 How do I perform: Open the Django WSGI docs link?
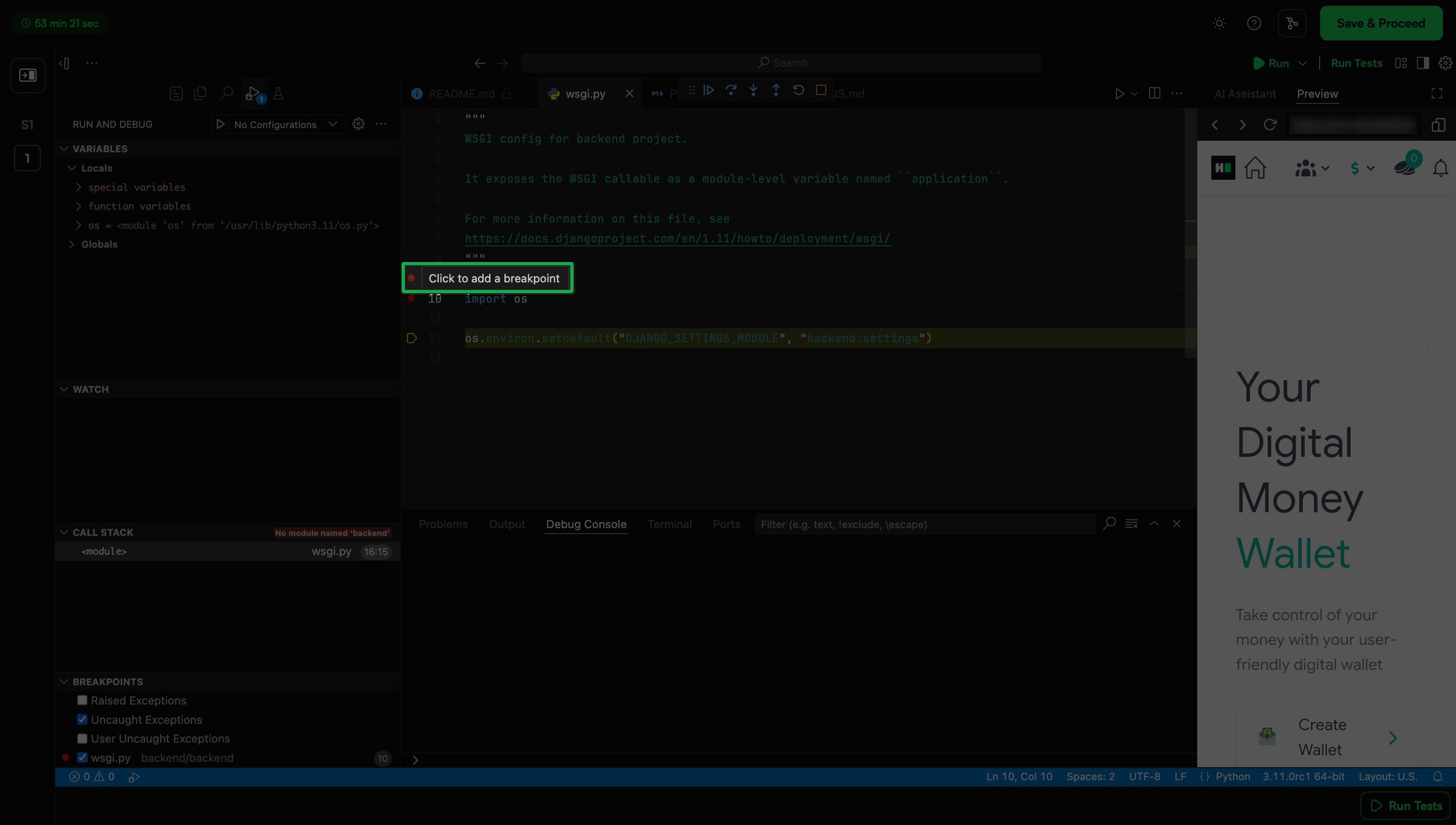(x=677, y=239)
